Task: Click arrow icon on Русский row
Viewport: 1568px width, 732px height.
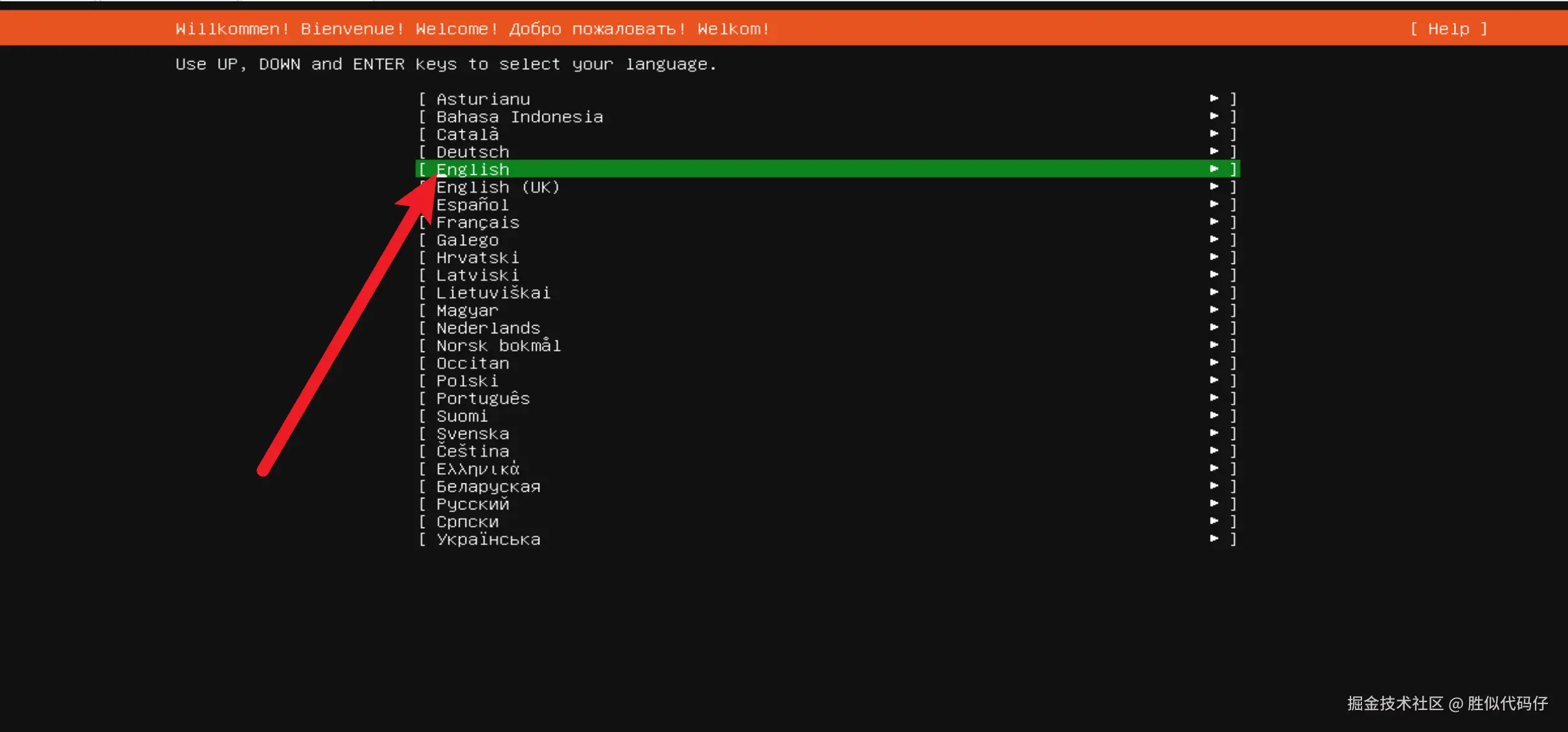Action: pos(1214,504)
